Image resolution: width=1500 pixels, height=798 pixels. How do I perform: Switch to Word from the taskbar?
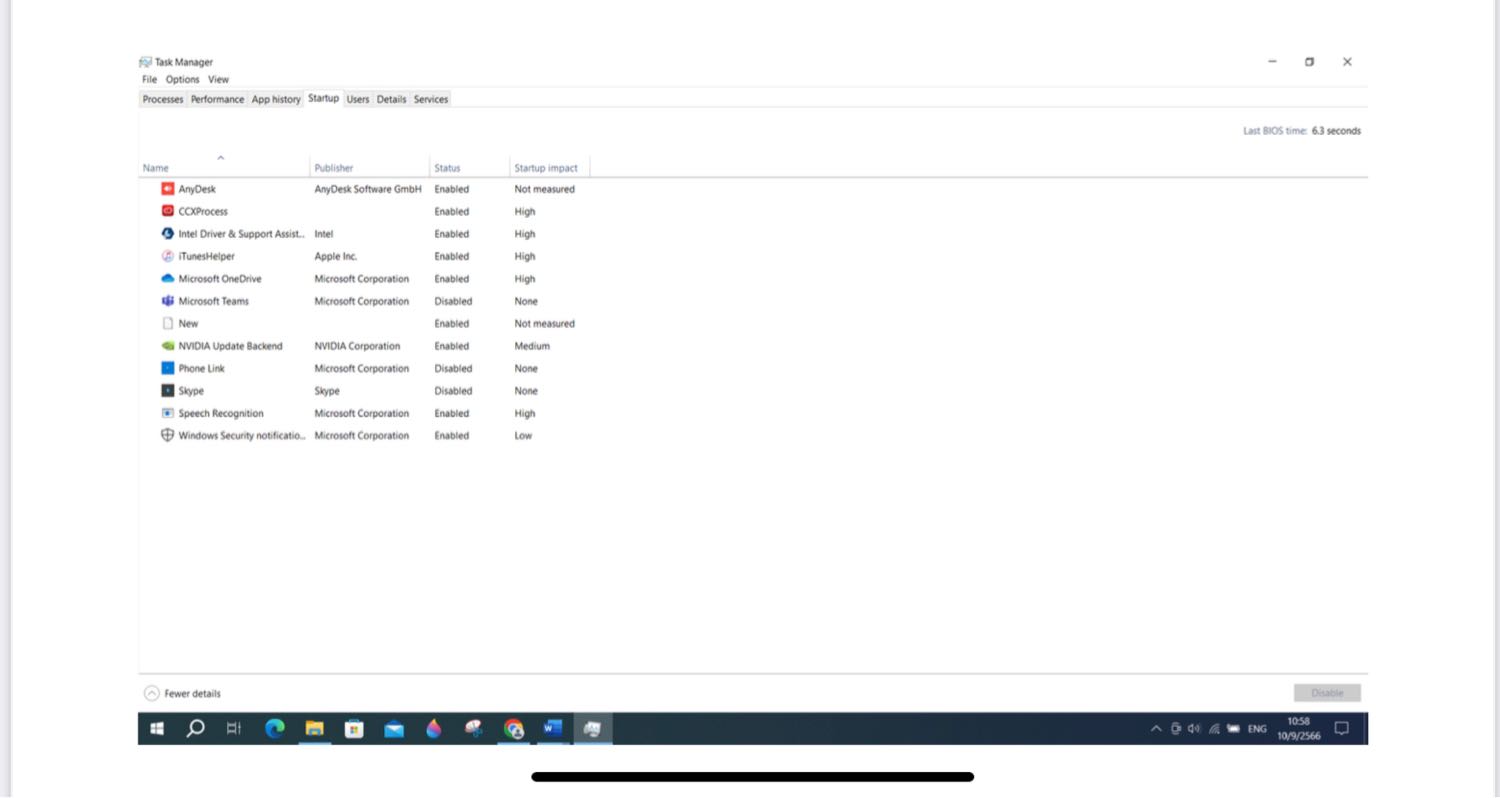tap(553, 729)
